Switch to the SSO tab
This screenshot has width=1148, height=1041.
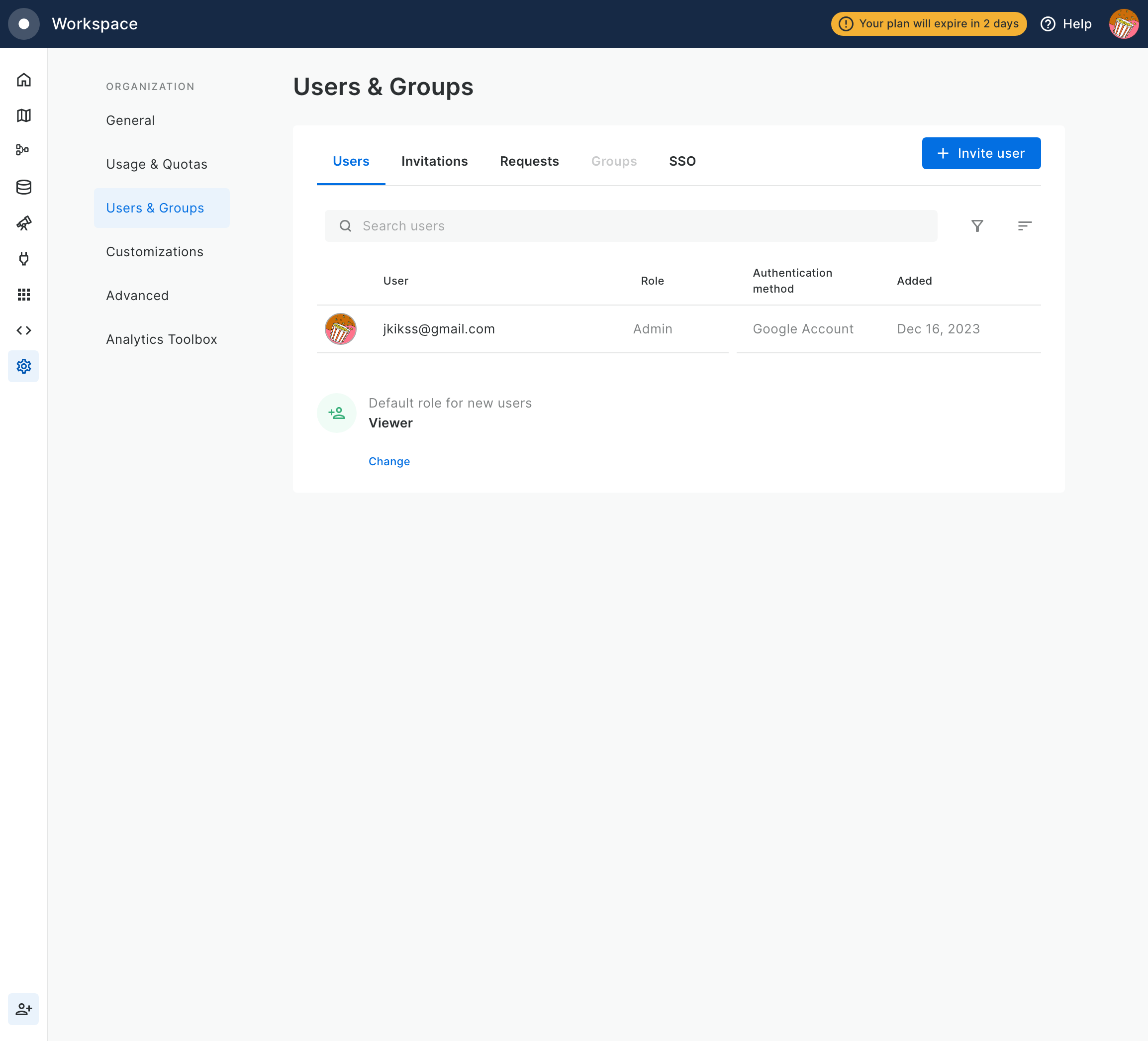(681, 161)
